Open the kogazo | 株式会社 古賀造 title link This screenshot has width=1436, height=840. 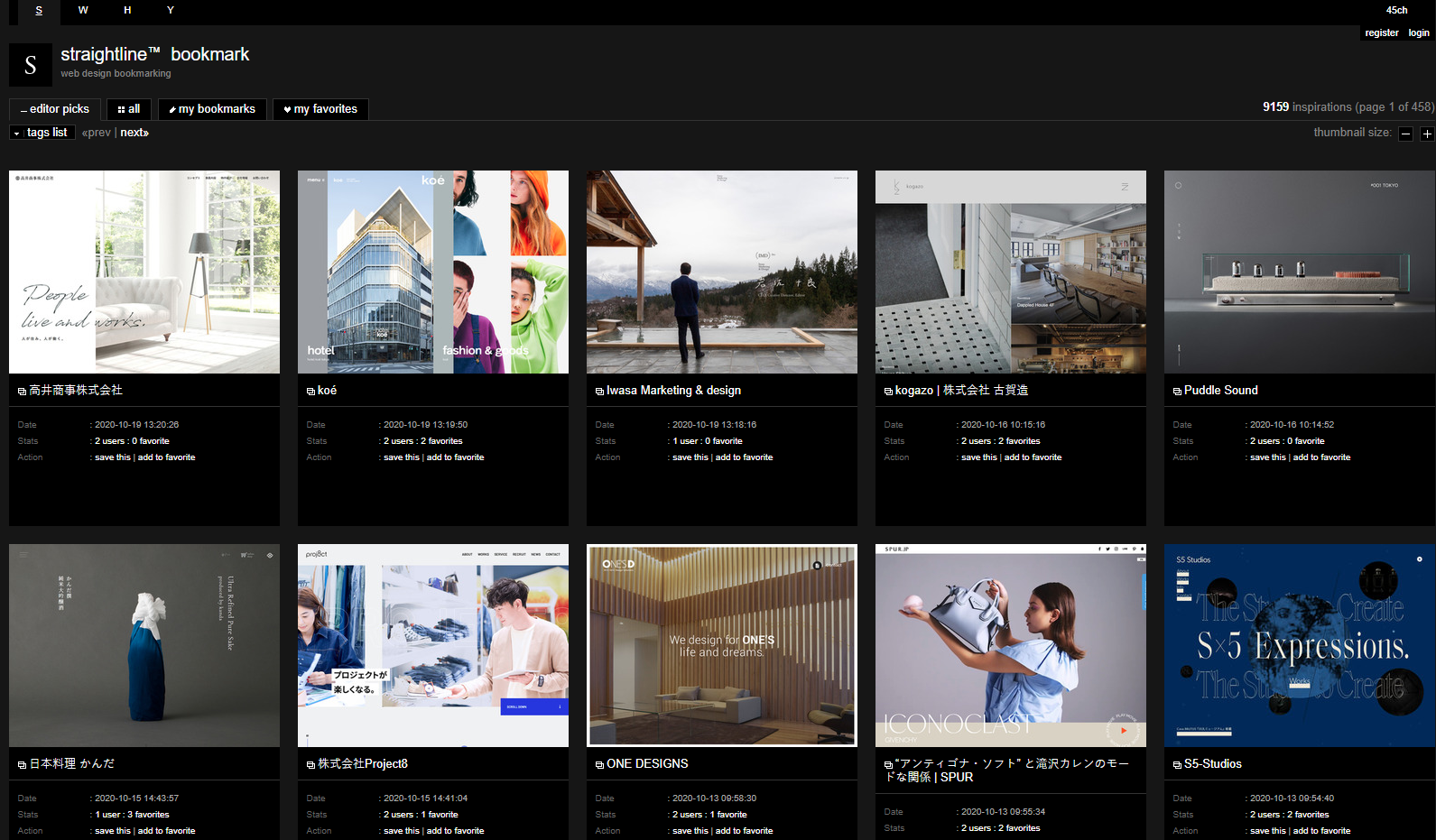click(961, 391)
